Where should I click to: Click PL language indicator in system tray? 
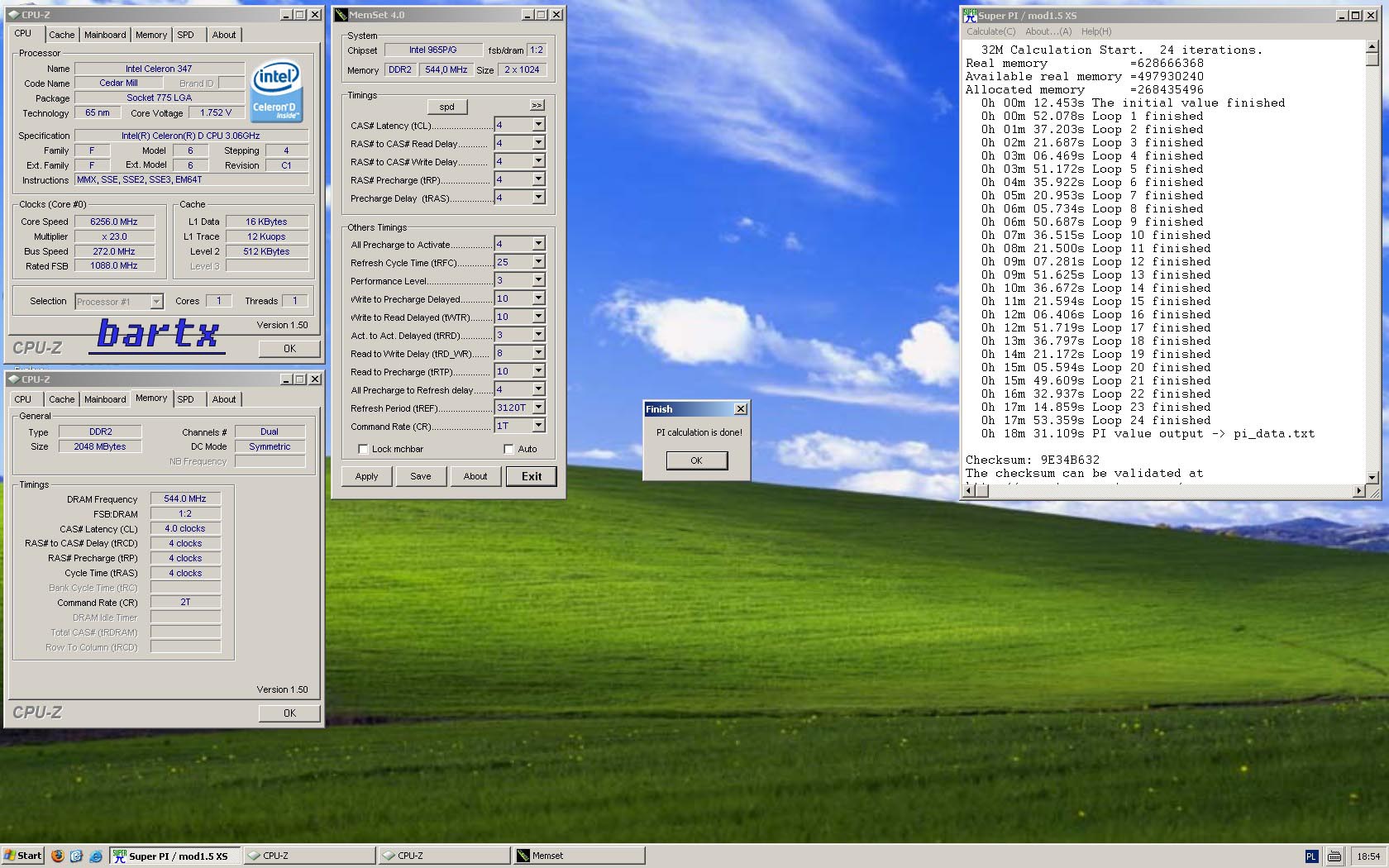(x=1311, y=856)
